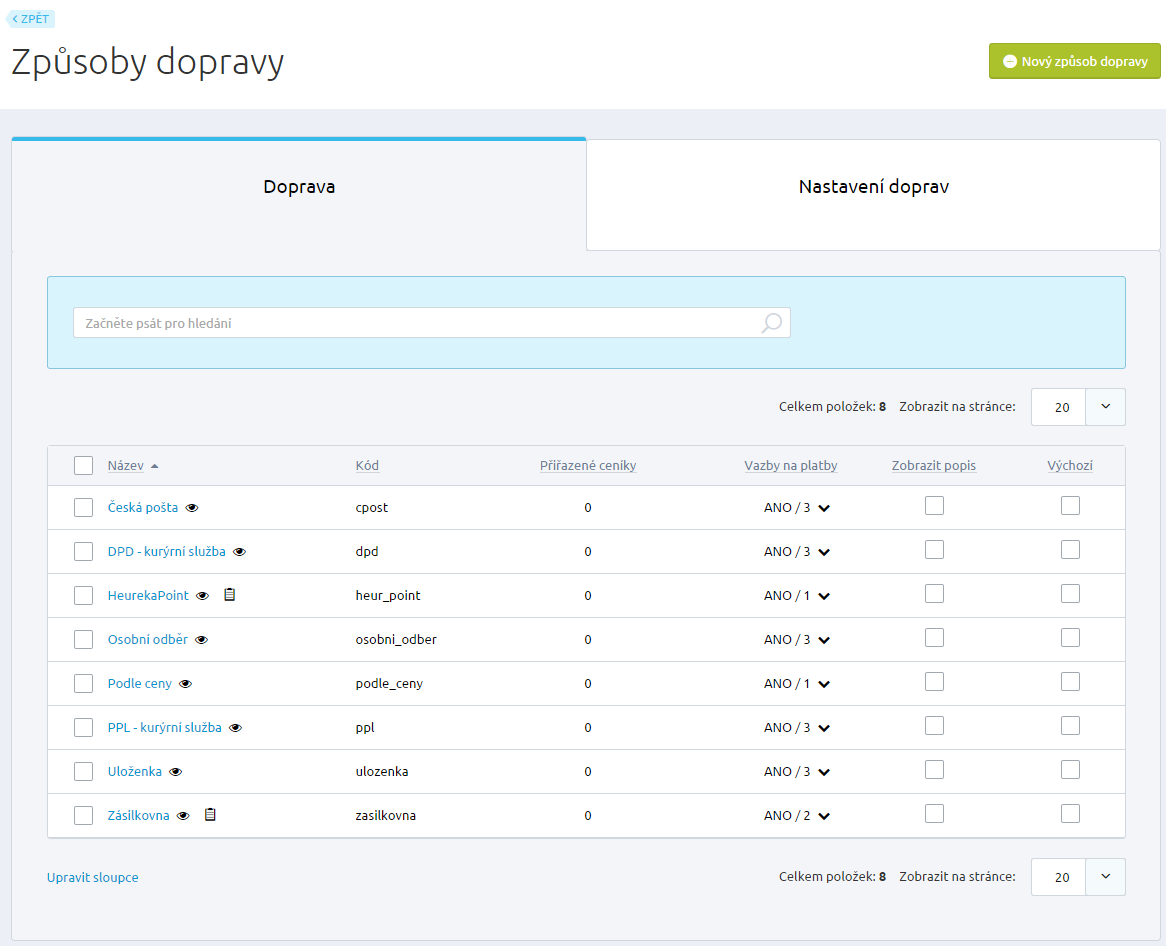Toggle the eye icon beside Osobní odběr
The width and height of the screenshot is (1166, 946).
(202, 640)
